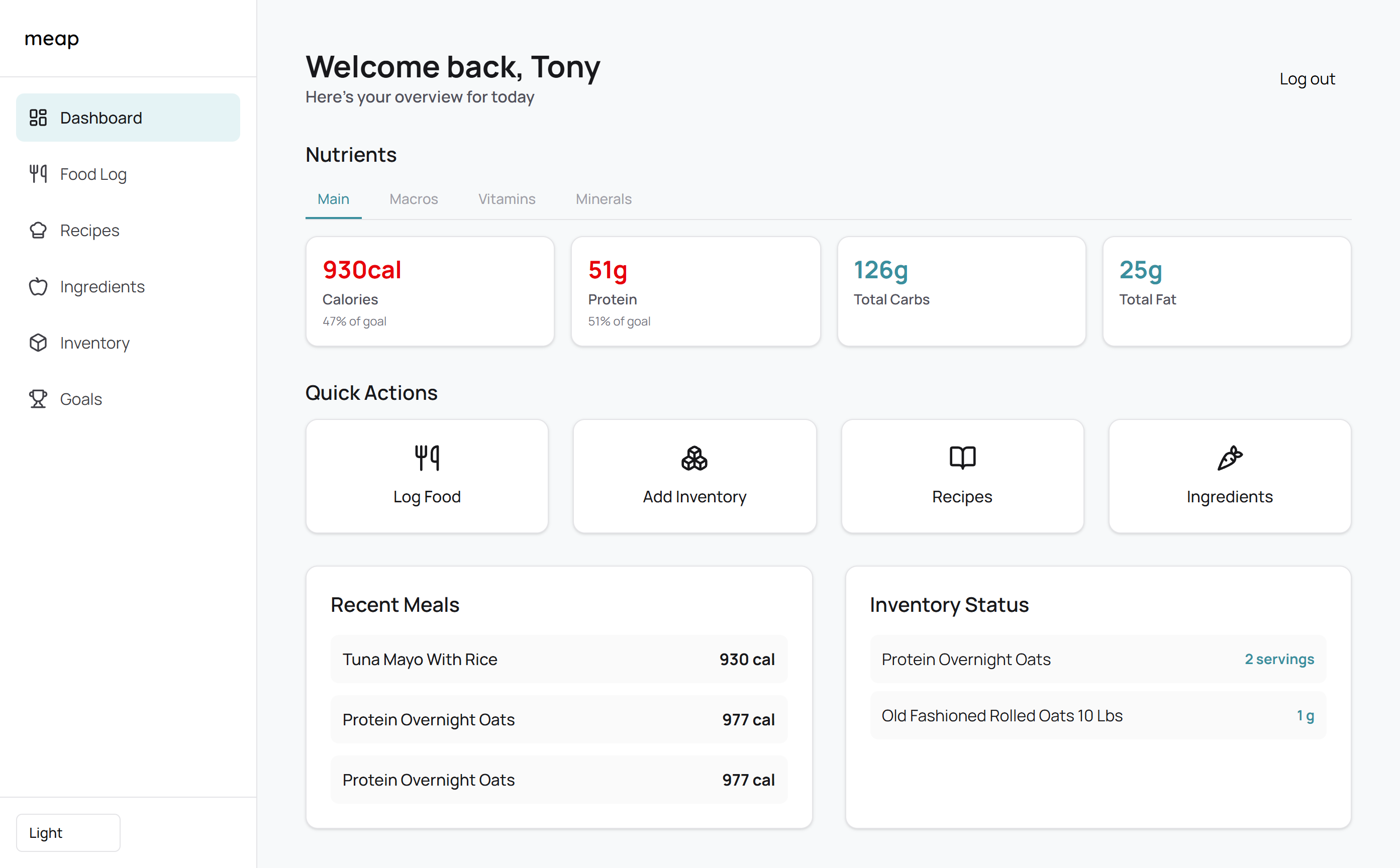This screenshot has height=868, width=1400.
Task: Select the Inventory box icon
Action: click(x=38, y=342)
